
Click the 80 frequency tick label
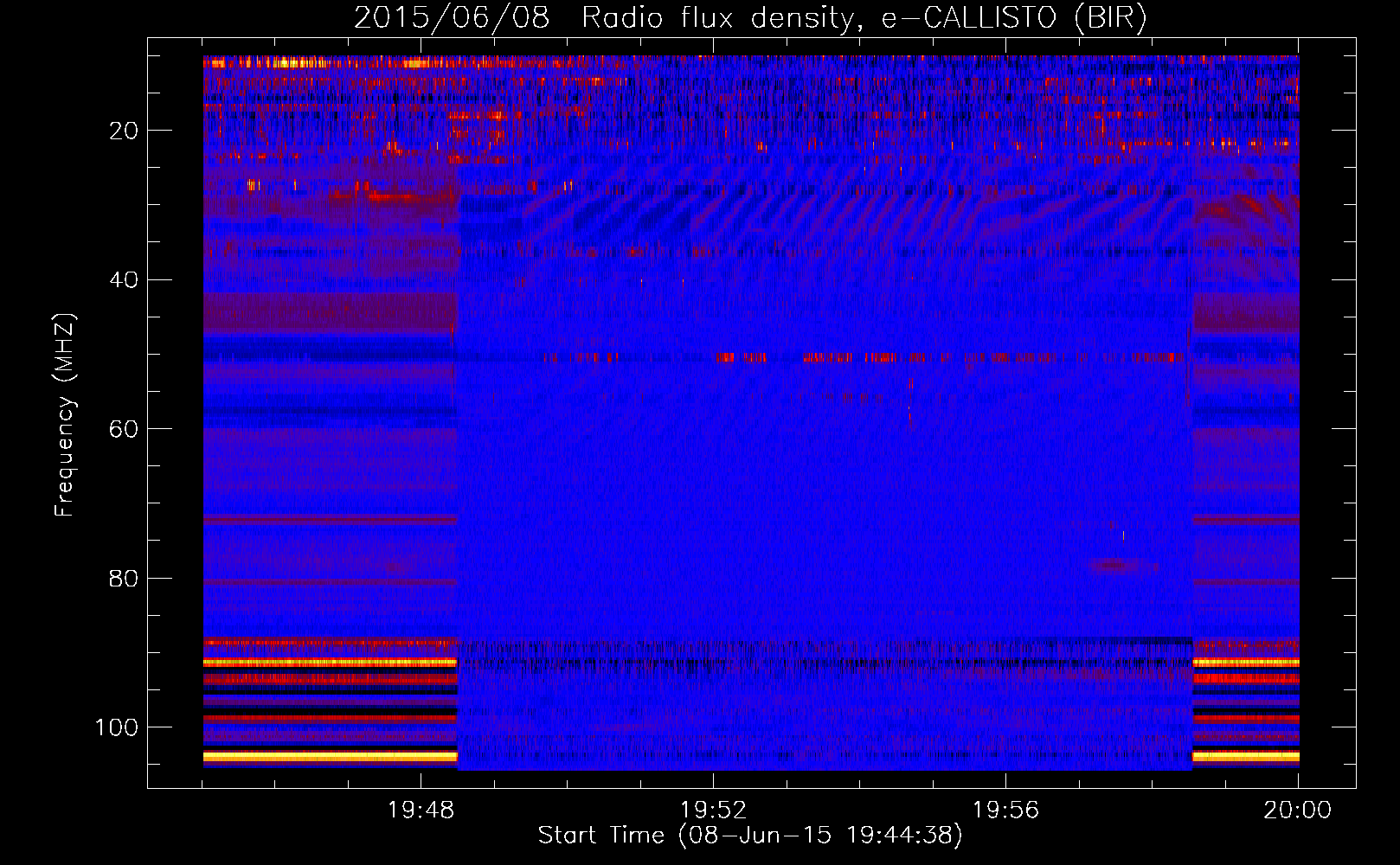[x=124, y=579]
